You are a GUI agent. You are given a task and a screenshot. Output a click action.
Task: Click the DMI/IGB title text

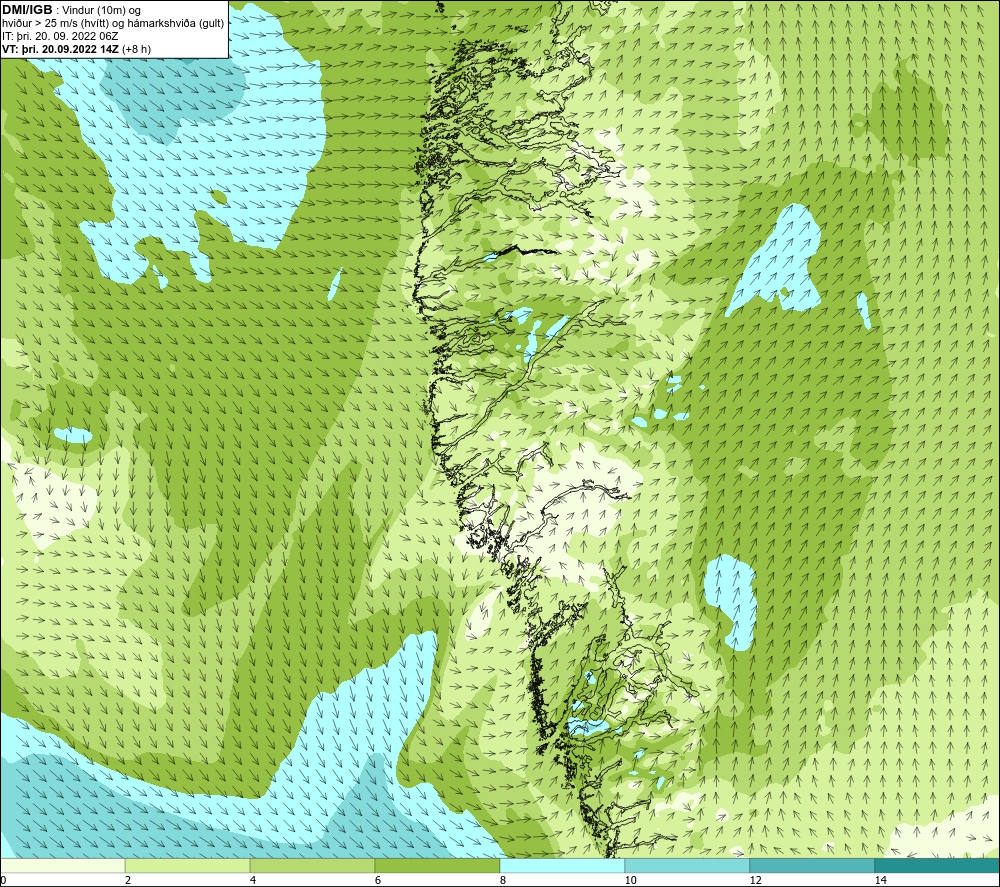(x=27, y=10)
